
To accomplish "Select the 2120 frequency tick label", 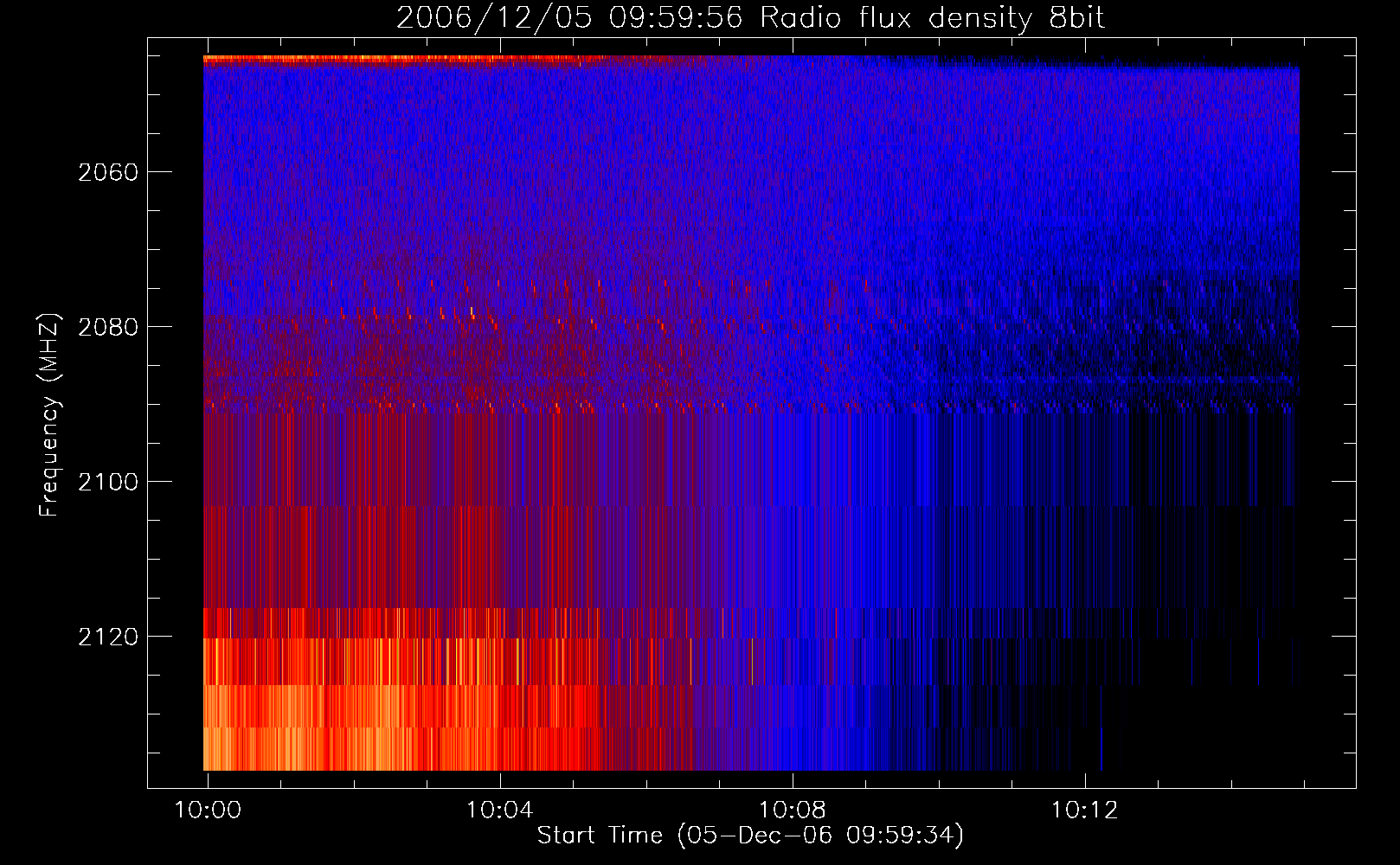I will point(108,637).
